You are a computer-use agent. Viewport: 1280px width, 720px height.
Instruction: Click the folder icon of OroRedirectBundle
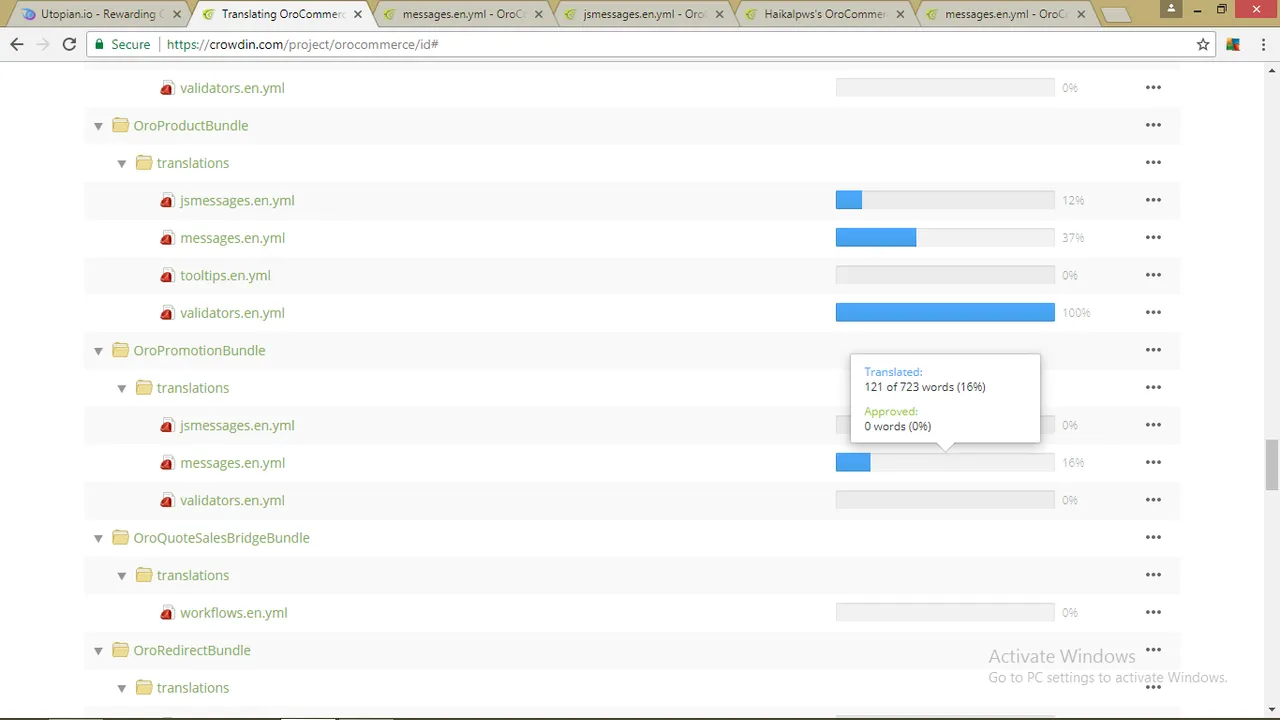(120, 650)
